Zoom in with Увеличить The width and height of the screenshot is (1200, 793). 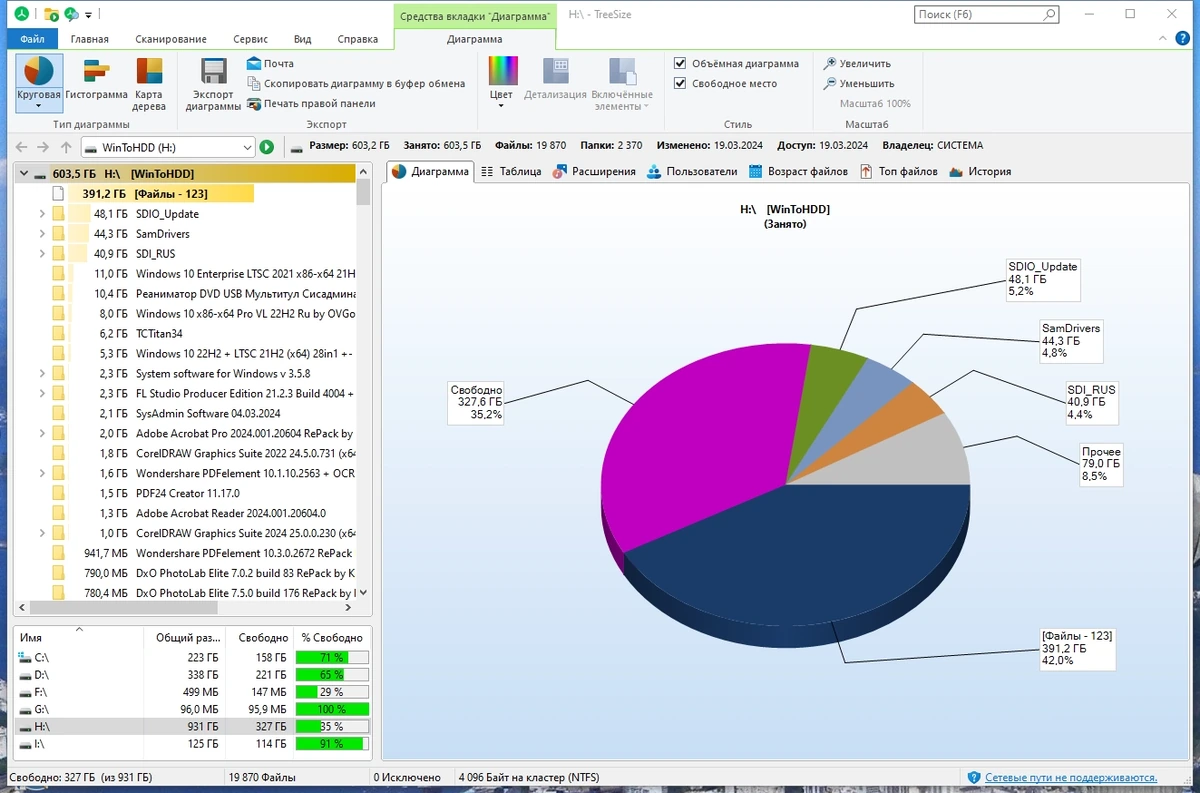pos(857,63)
